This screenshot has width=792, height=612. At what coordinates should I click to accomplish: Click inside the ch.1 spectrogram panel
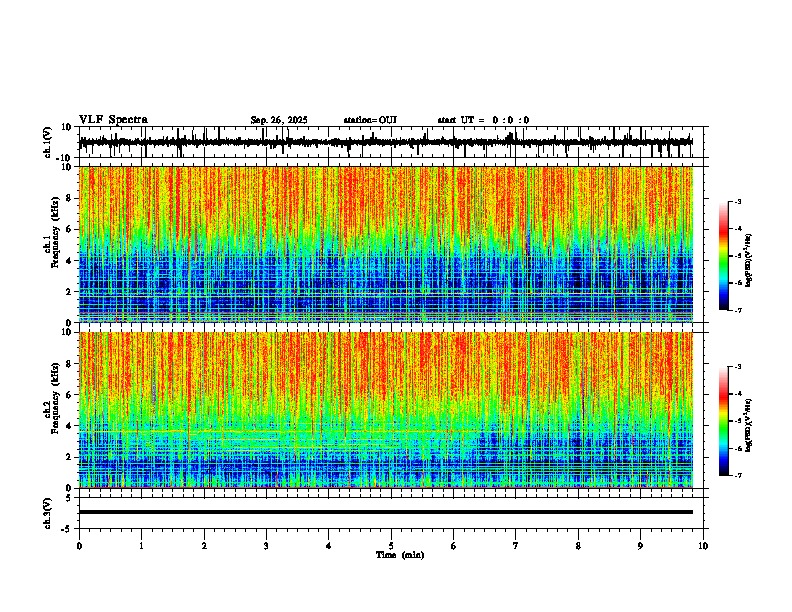(x=386, y=244)
